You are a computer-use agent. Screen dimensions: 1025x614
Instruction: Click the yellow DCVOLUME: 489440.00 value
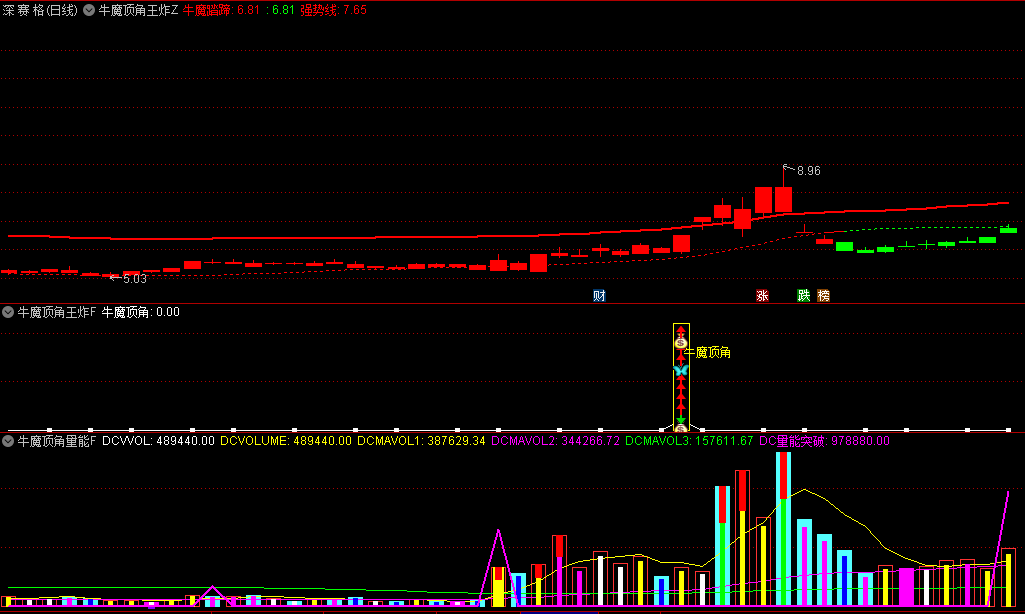pyautogui.click(x=286, y=441)
